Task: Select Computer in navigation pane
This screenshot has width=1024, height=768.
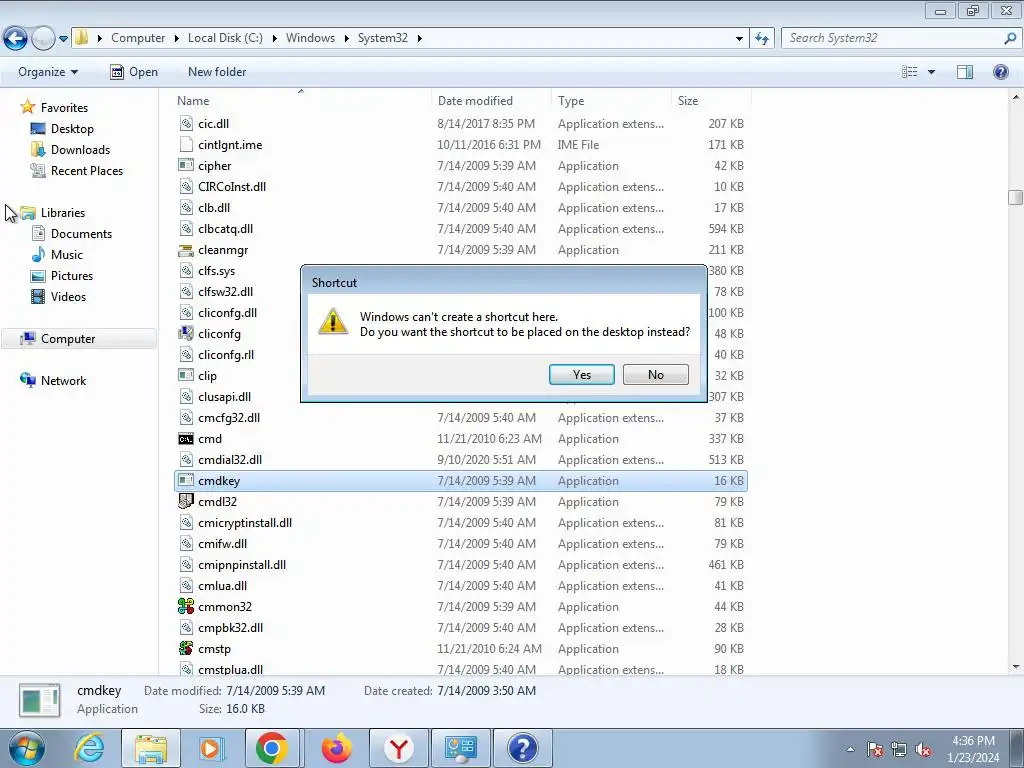Action: tap(78, 338)
